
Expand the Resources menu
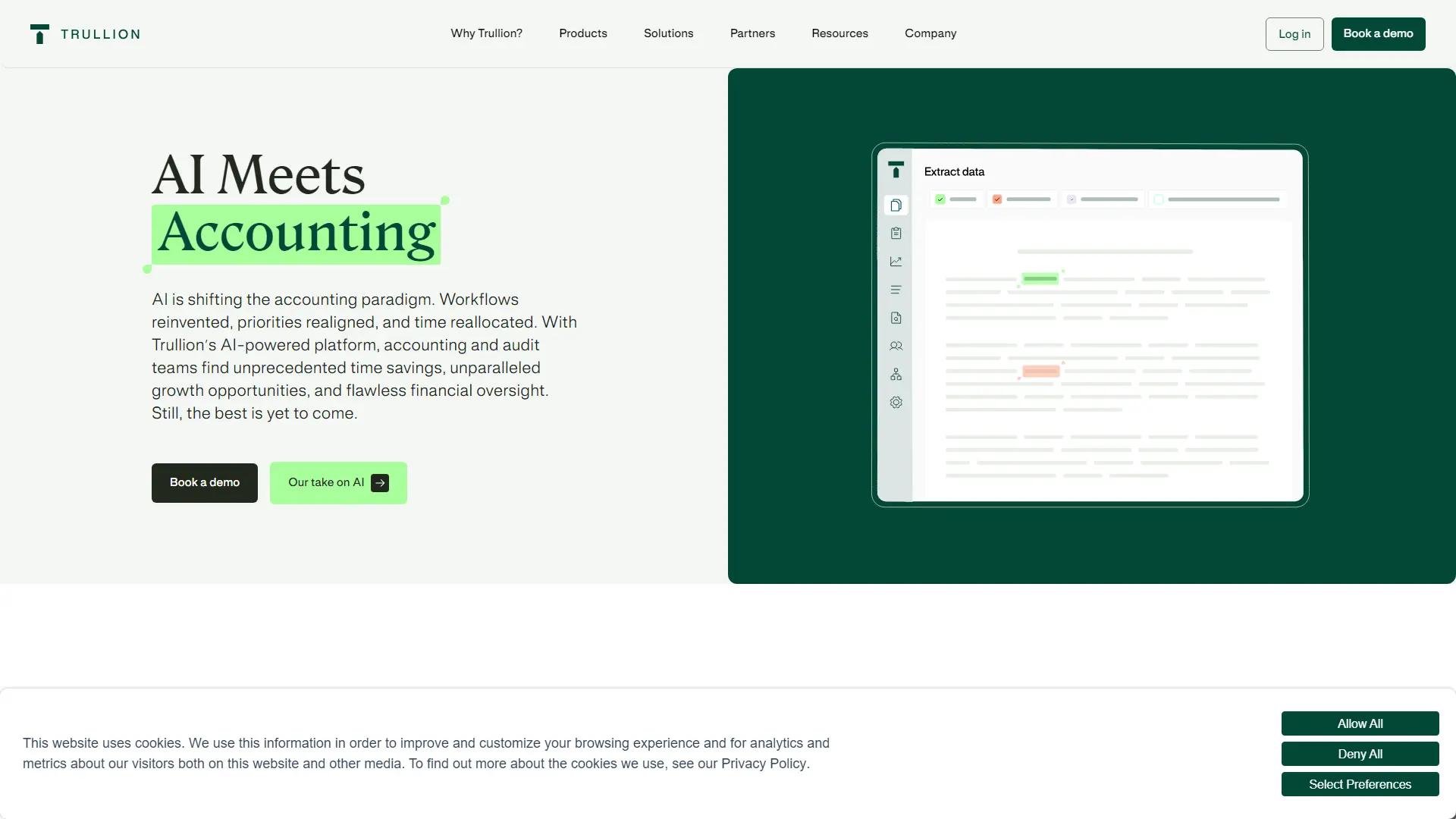coord(839,33)
